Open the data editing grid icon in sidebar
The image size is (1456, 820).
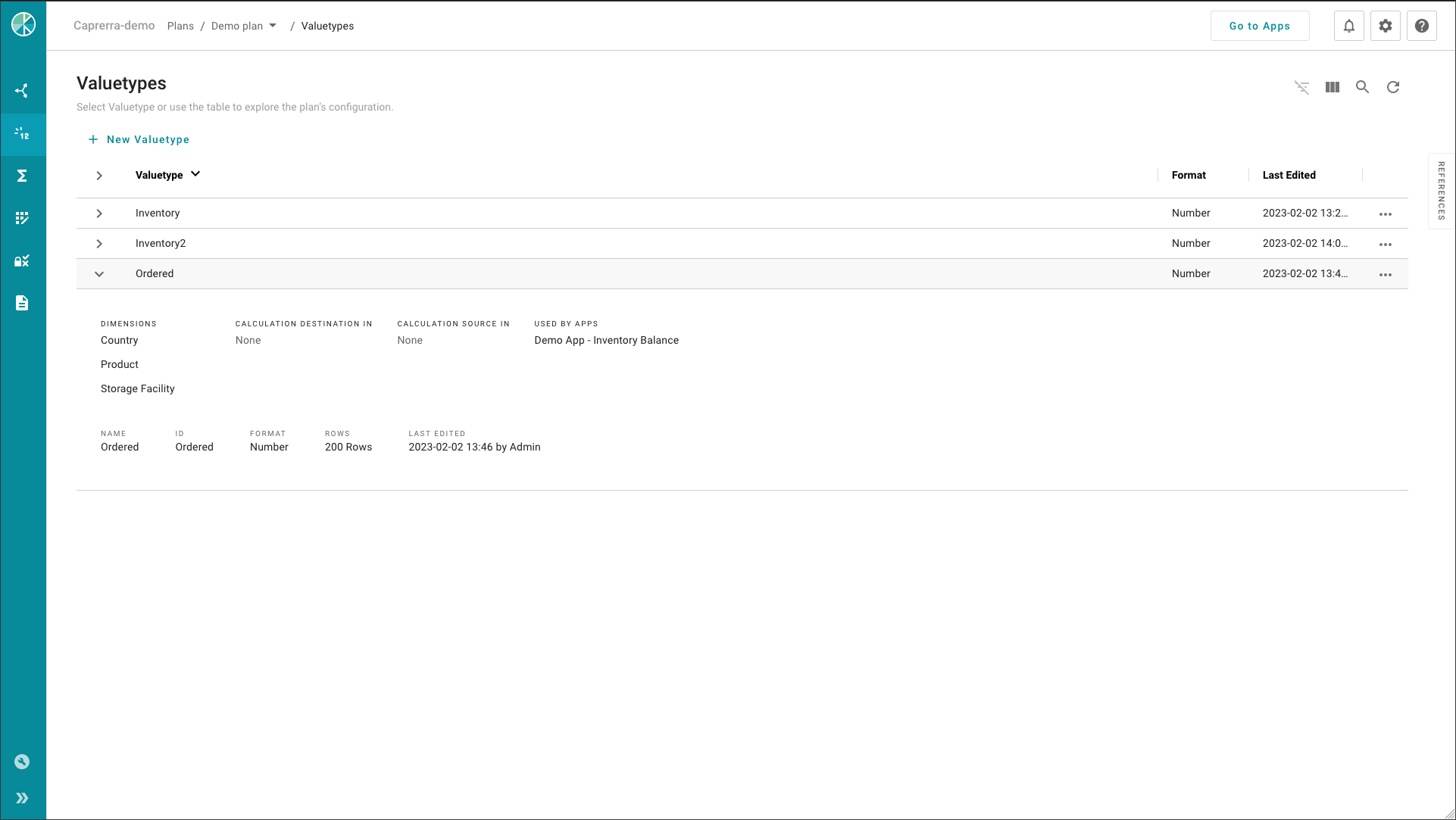pos(23,217)
